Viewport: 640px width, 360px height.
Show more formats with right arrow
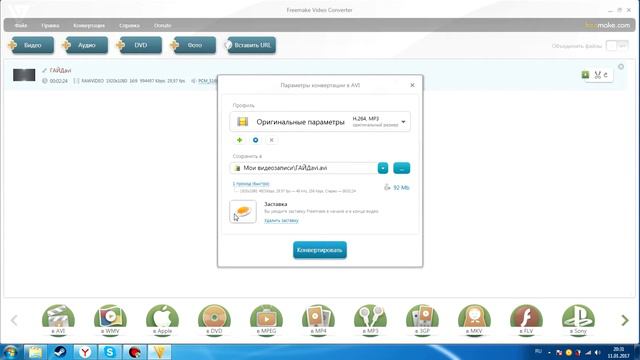point(624,320)
